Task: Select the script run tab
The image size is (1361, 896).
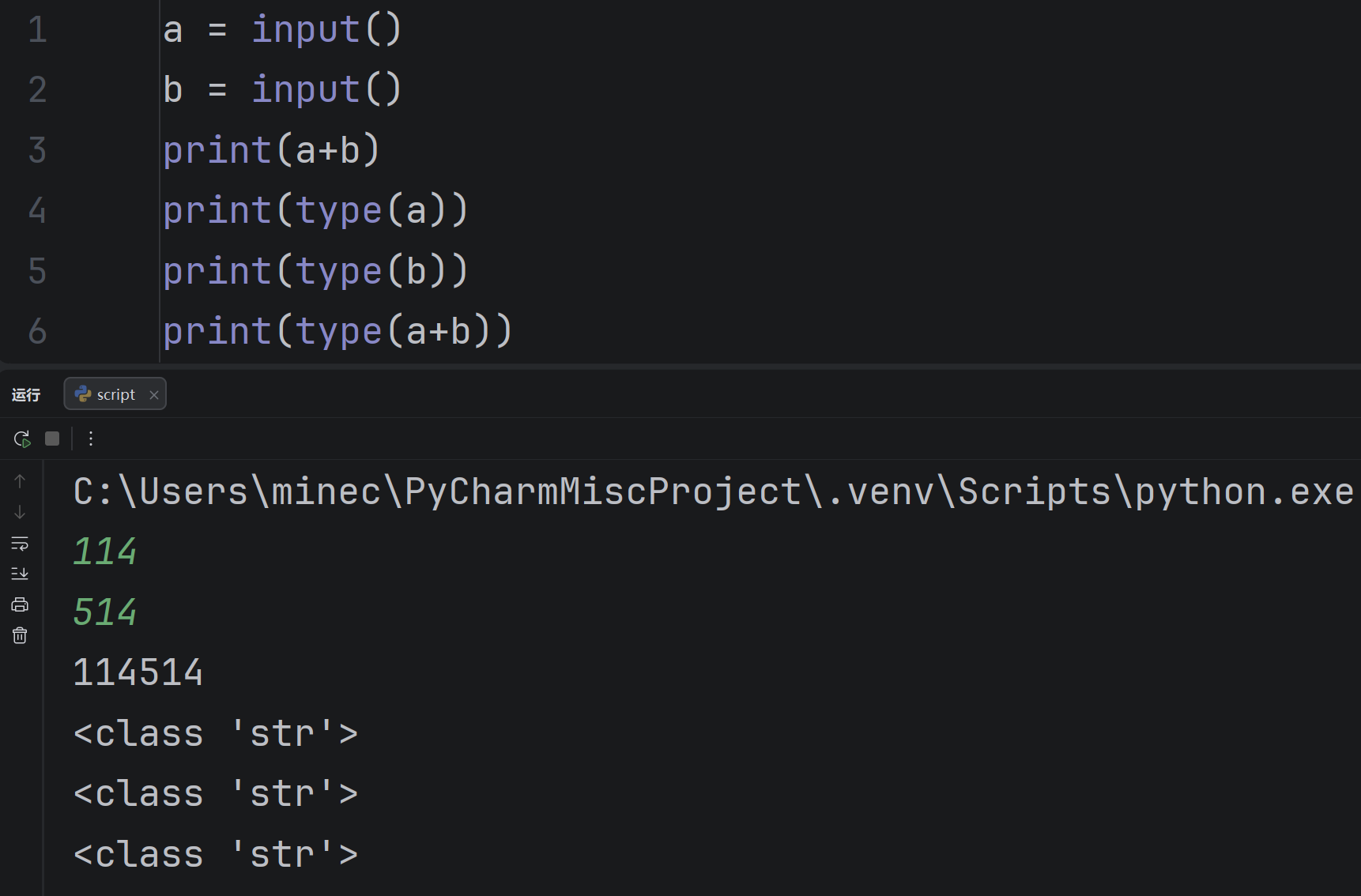Action: tap(115, 394)
